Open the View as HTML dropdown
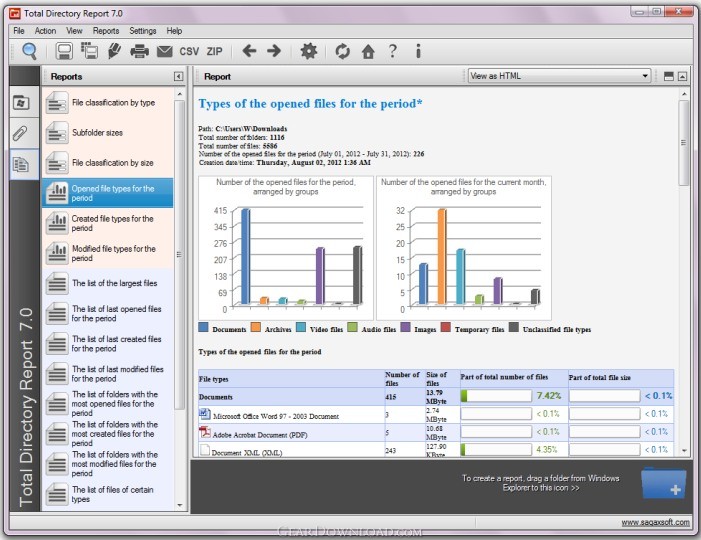 pos(559,76)
